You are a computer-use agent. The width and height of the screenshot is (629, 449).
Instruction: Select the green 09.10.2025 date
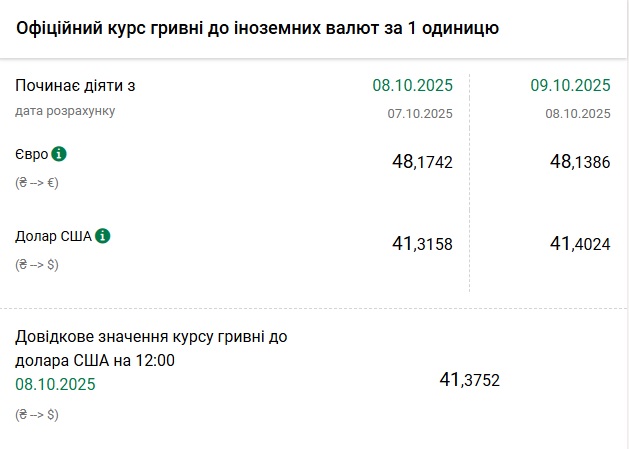tap(570, 86)
